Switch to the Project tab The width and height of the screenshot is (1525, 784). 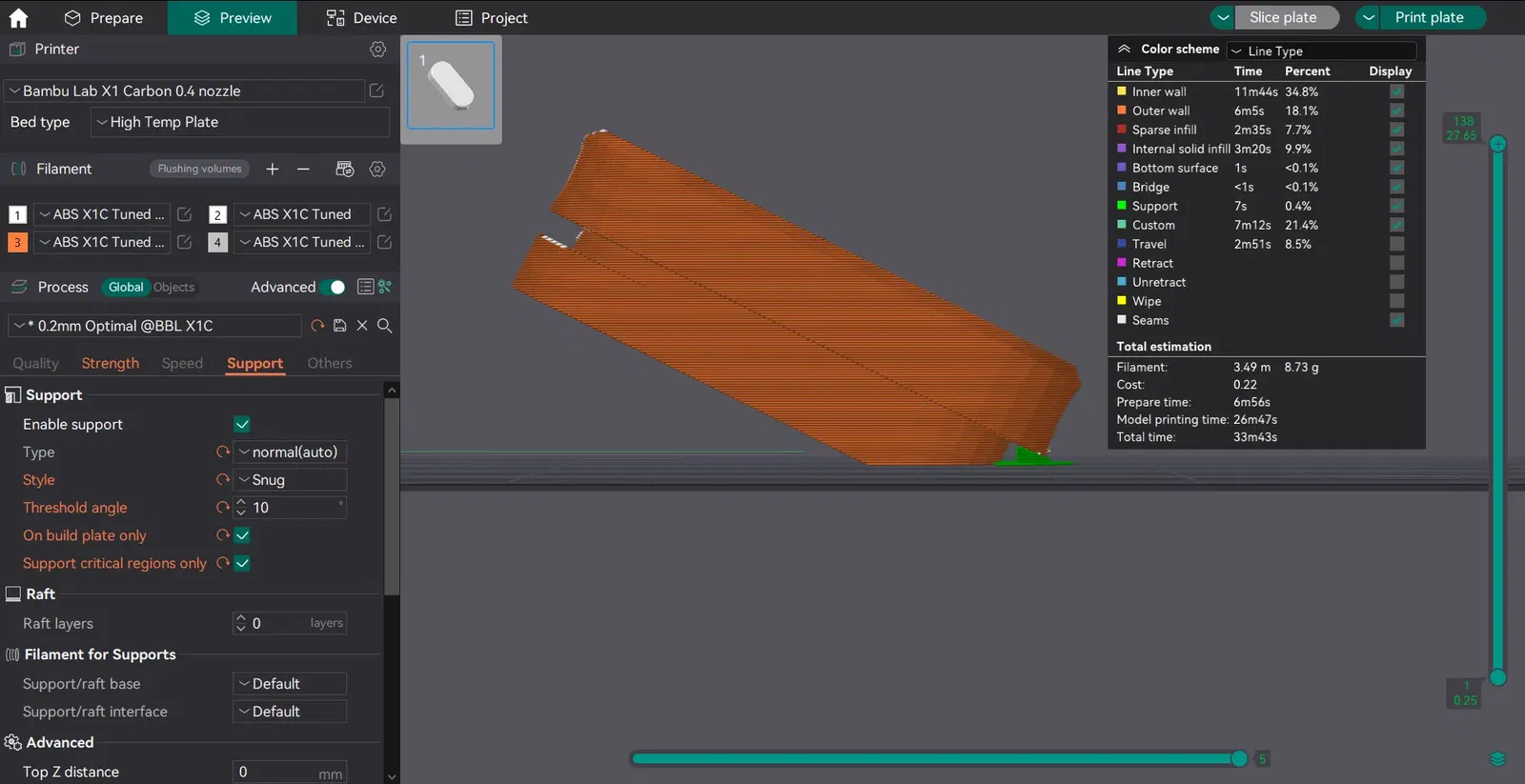(491, 18)
